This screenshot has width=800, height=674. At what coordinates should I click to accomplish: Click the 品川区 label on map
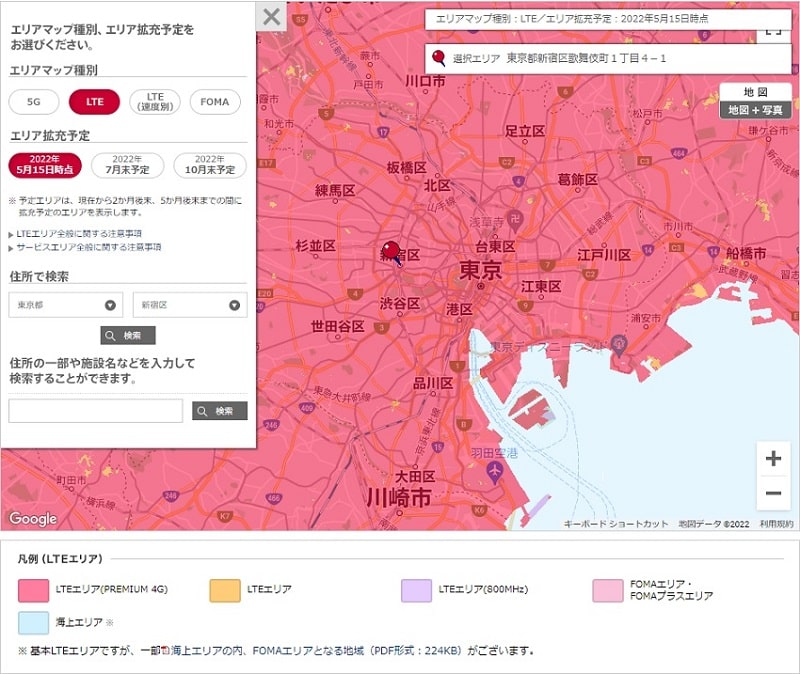pyautogui.click(x=433, y=384)
